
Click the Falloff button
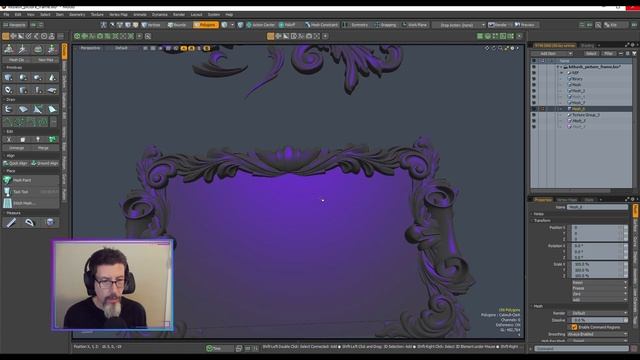[x=287, y=25]
